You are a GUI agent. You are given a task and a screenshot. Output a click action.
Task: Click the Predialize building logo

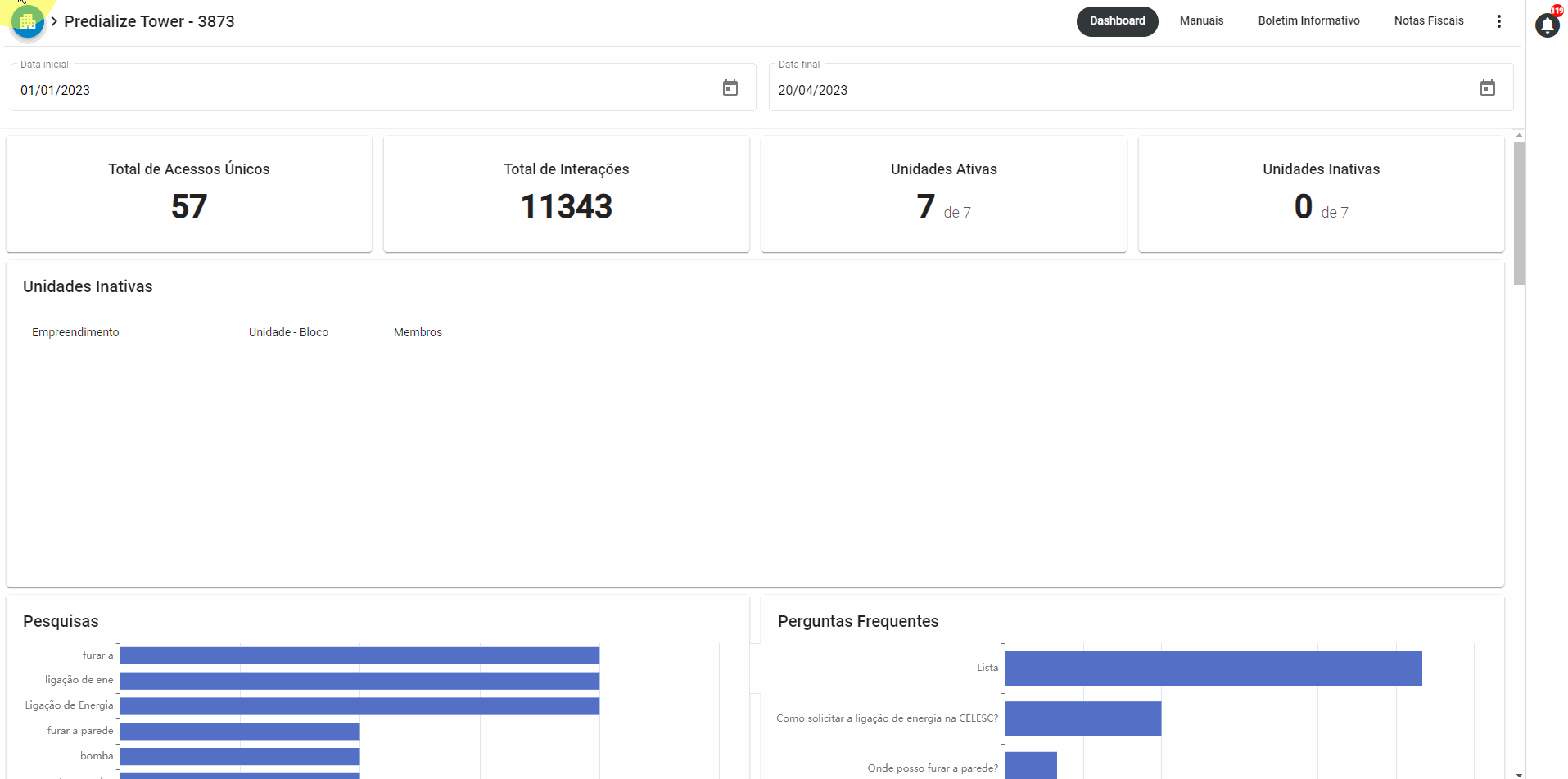click(x=28, y=20)
